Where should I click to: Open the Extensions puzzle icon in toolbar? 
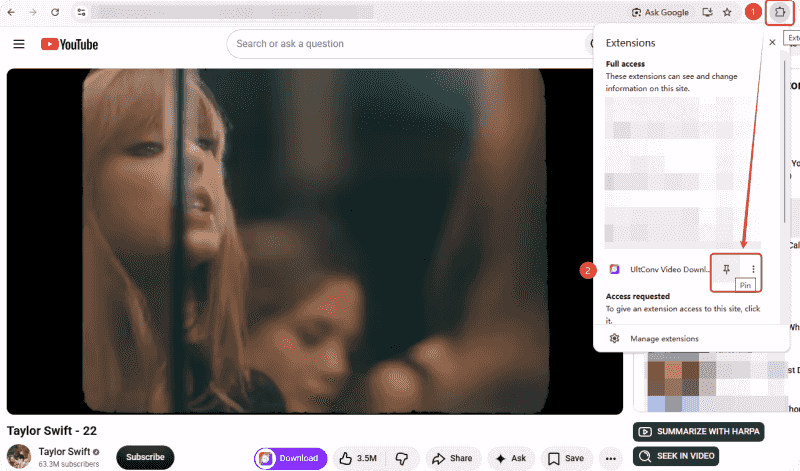click(780, 12)
